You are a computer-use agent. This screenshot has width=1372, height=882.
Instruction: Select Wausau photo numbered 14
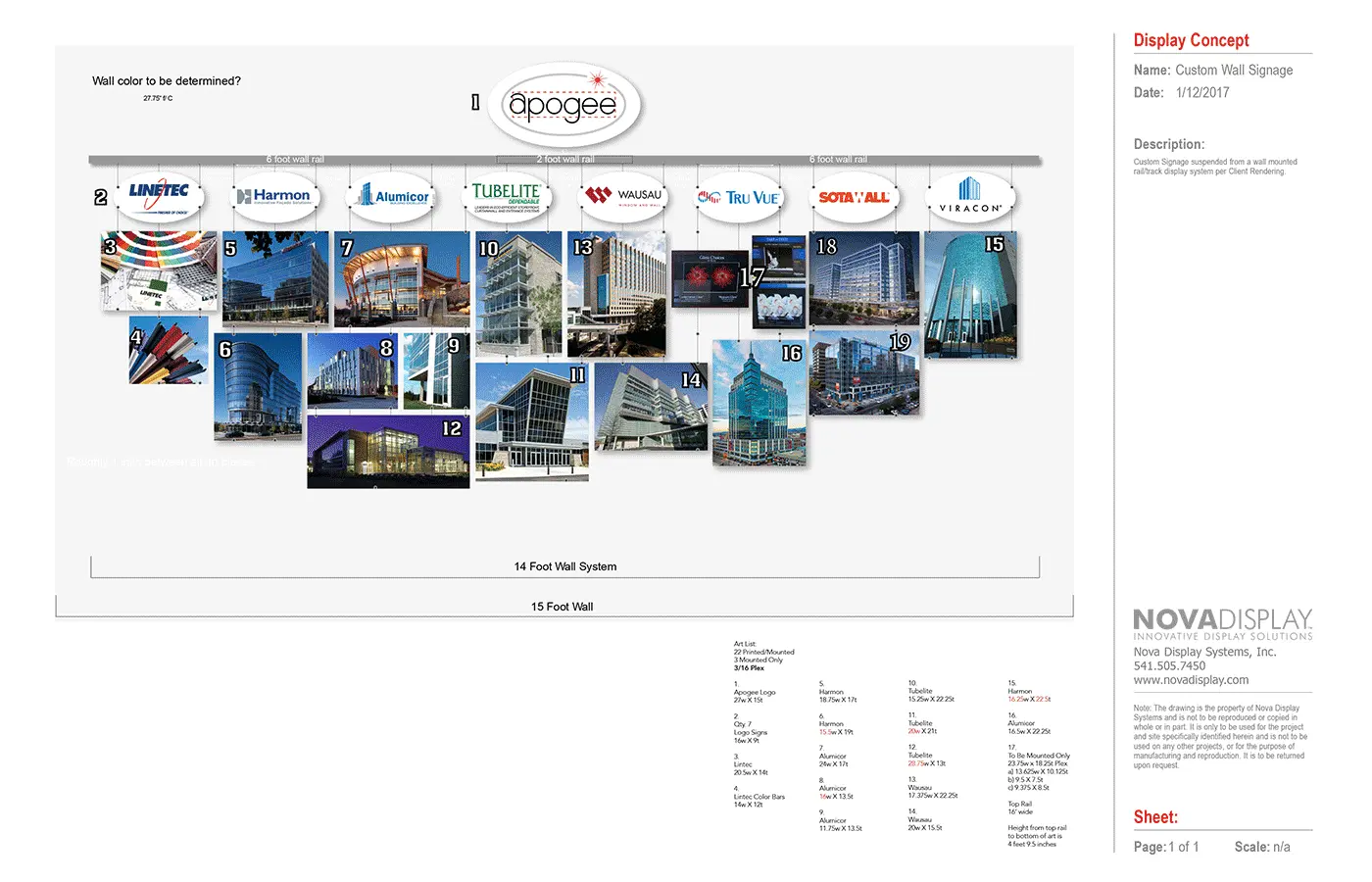point(651,407)
